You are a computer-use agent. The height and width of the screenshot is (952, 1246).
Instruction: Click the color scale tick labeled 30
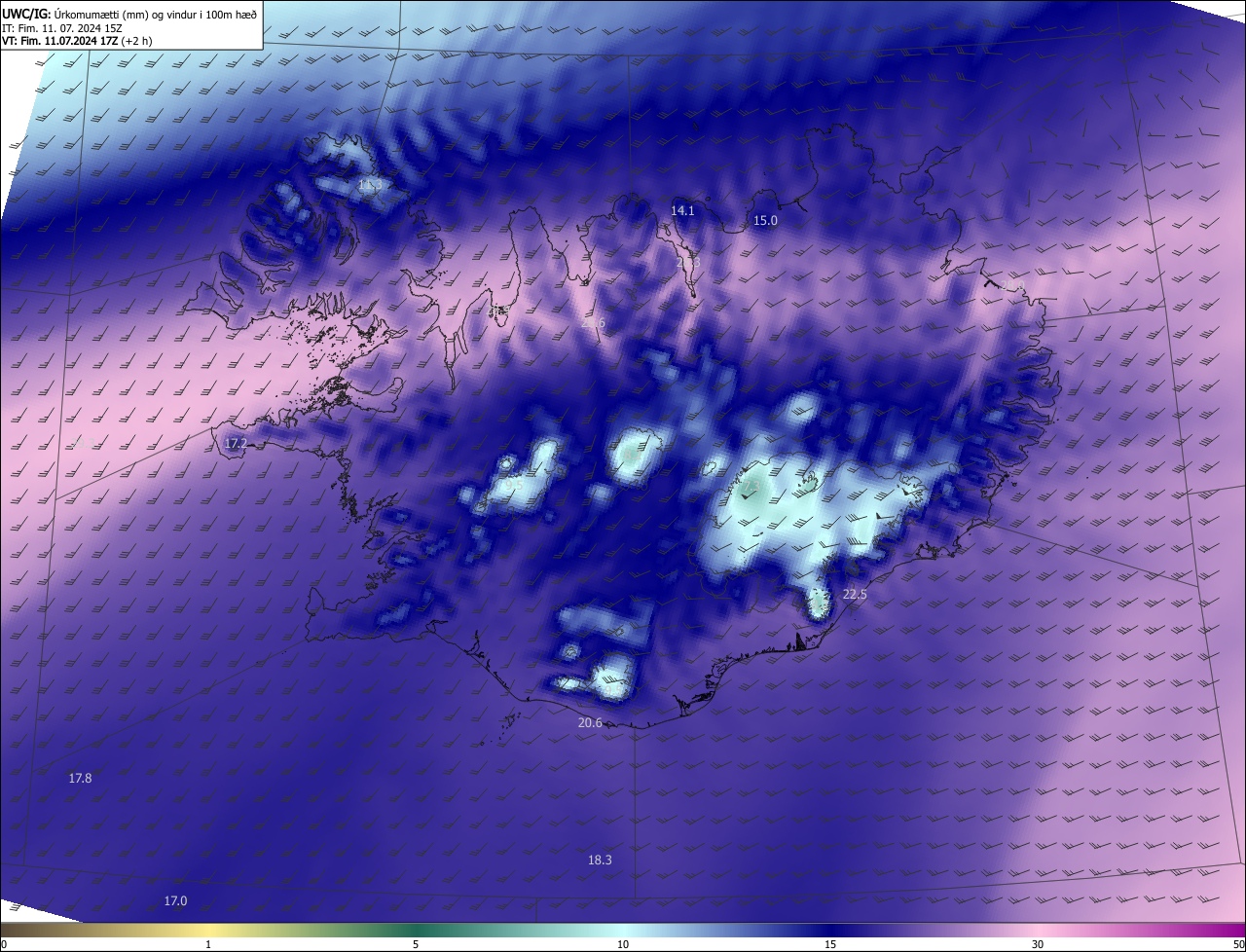[x=1038, y=944]
